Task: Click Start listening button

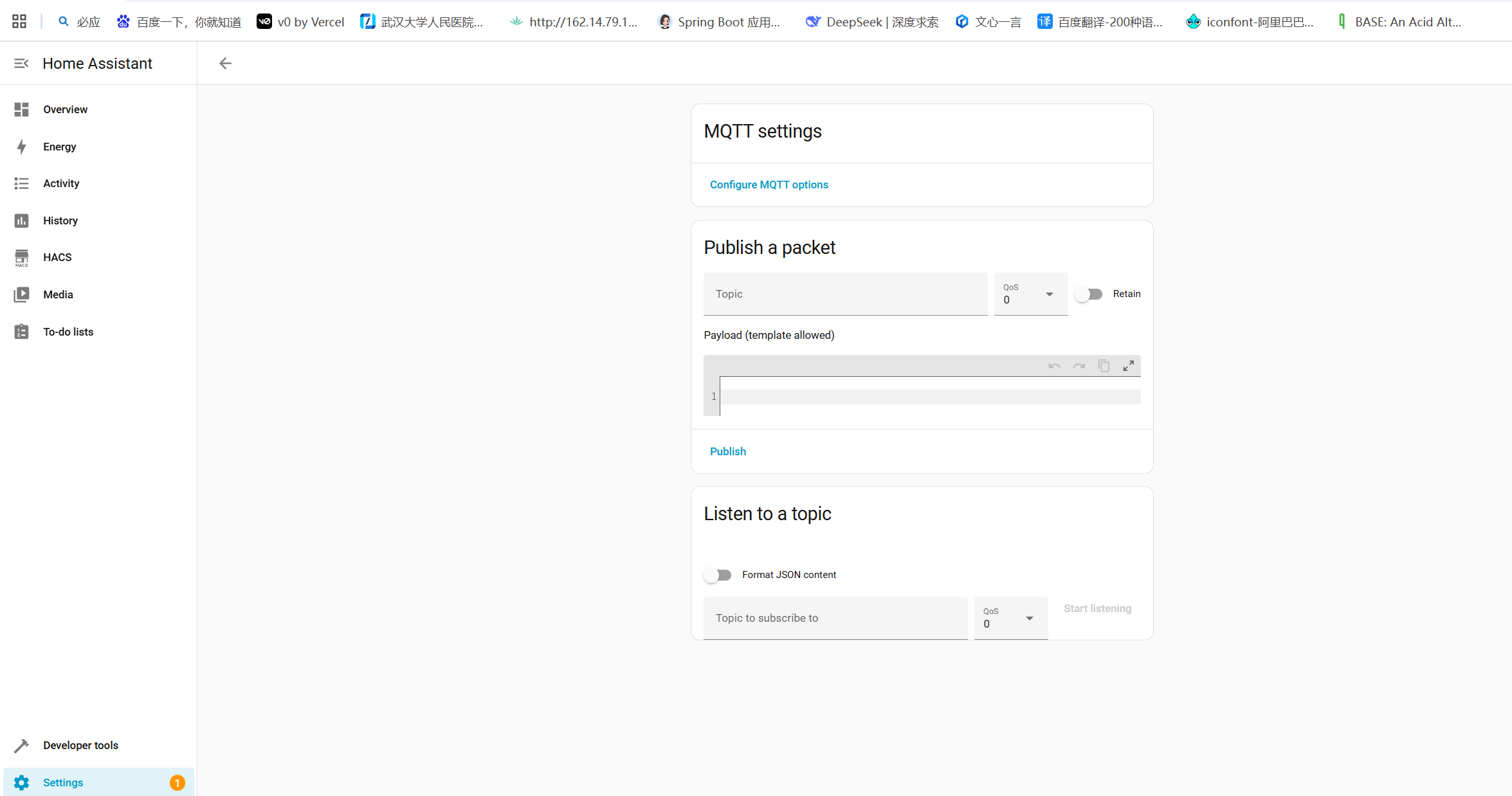Action: point(1097,608)
